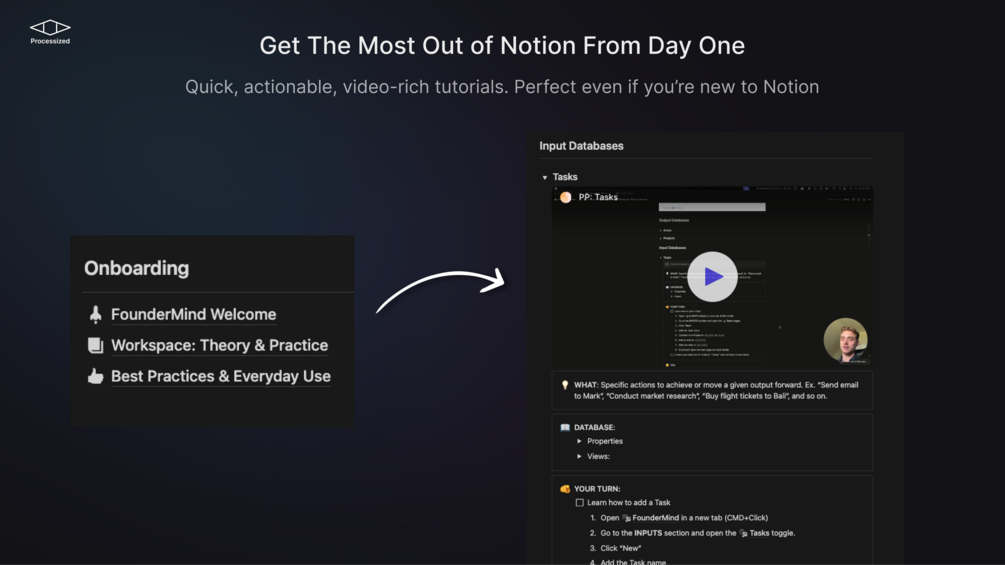
Task: Open Best Practices & Everyday Use page
Action: [x=220, y=376]
